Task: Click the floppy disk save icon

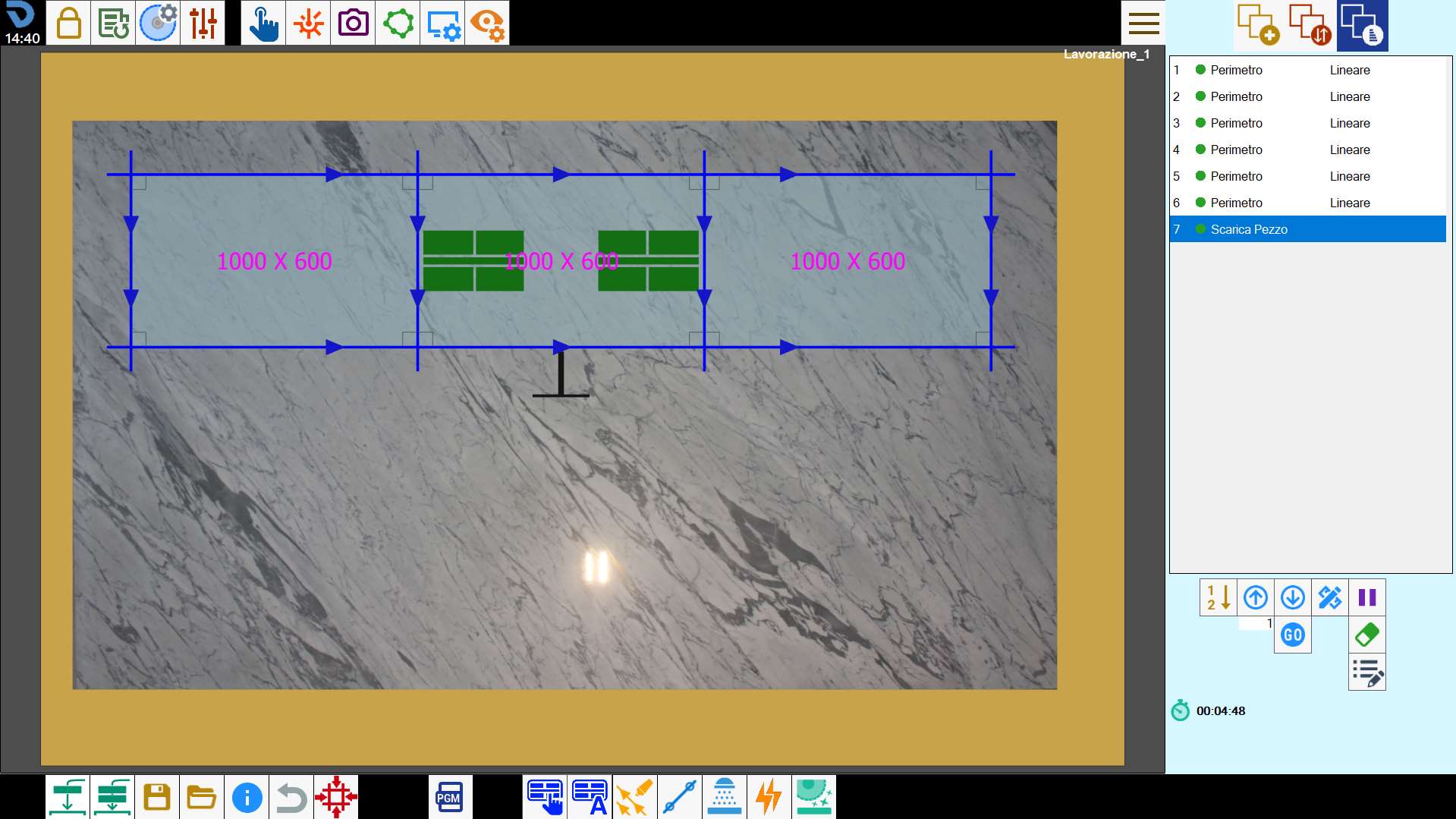Action: pos(157,797)
